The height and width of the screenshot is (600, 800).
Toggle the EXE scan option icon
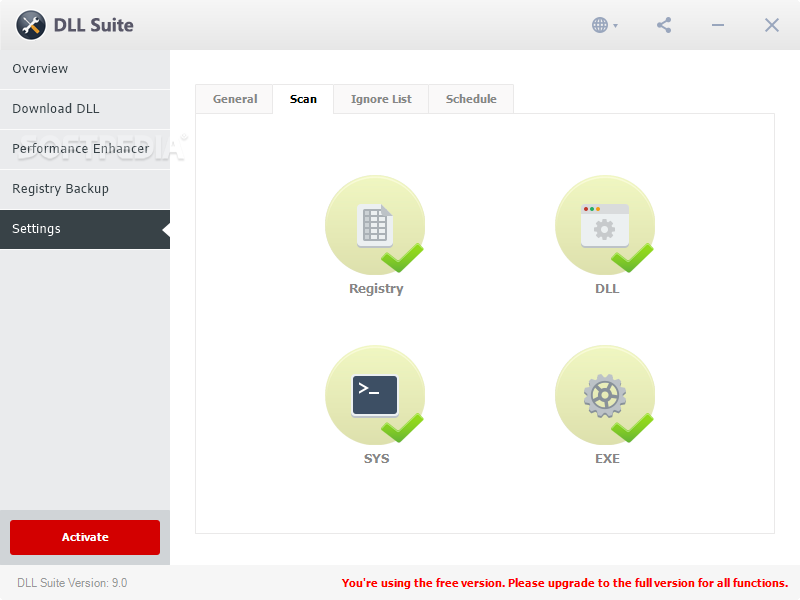pos(605,395)
